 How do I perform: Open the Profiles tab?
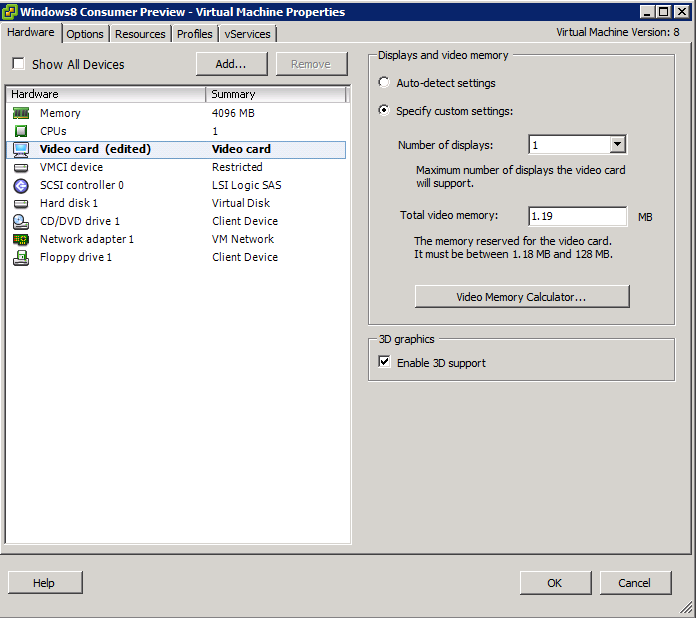(195, 34)
